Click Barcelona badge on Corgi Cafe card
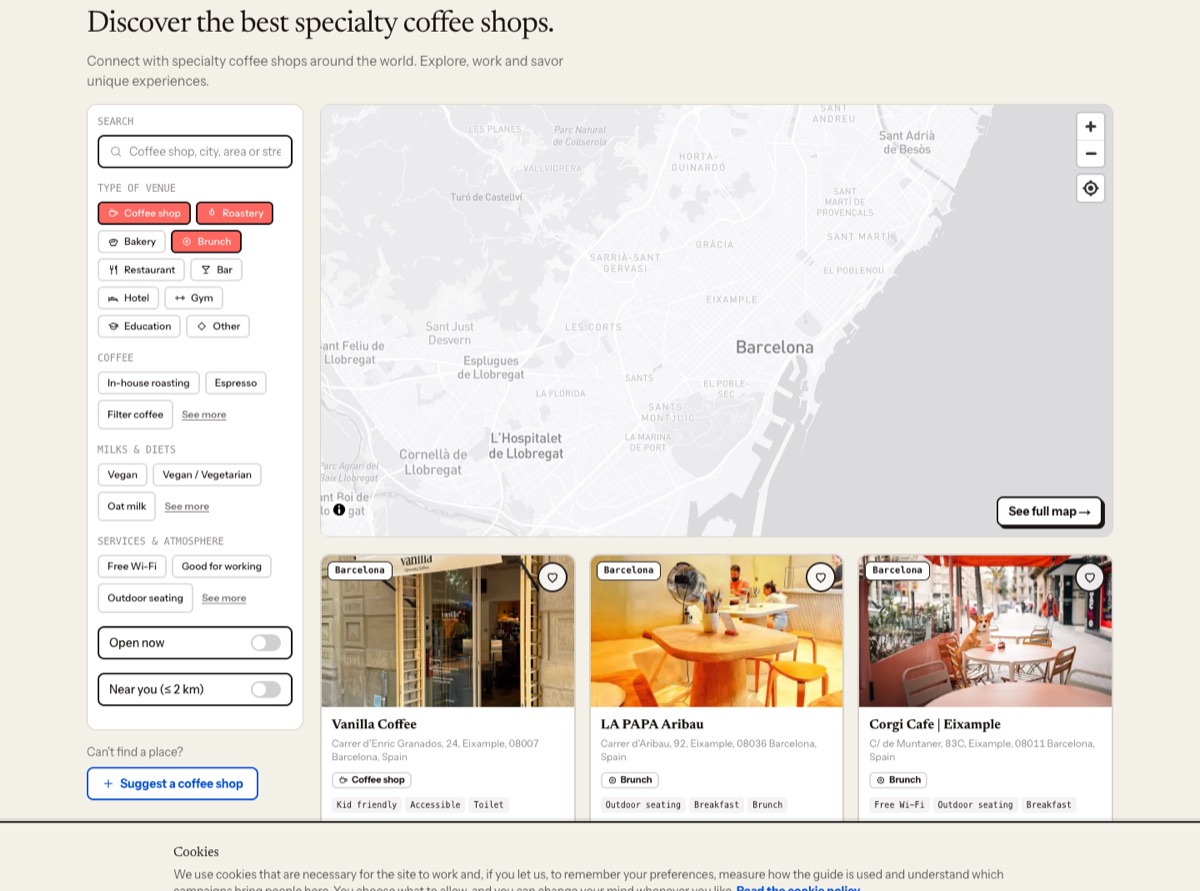This screenshot has width=1200, height=891. 897,570
